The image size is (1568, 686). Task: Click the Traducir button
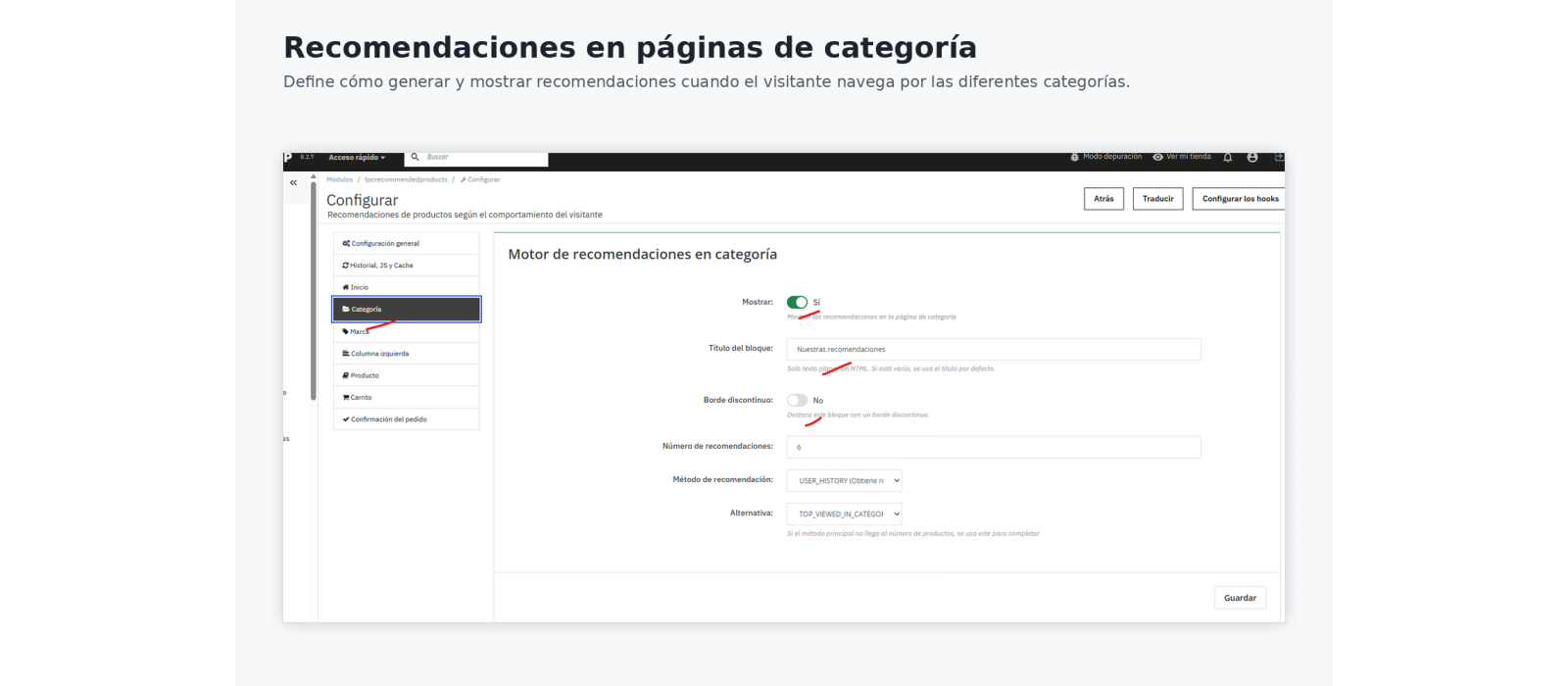point(1157,199)
